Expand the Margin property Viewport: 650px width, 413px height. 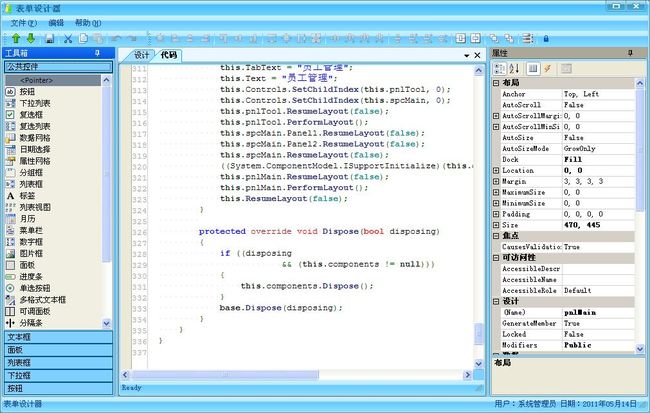pyautogui.click(x=496, y=182)
